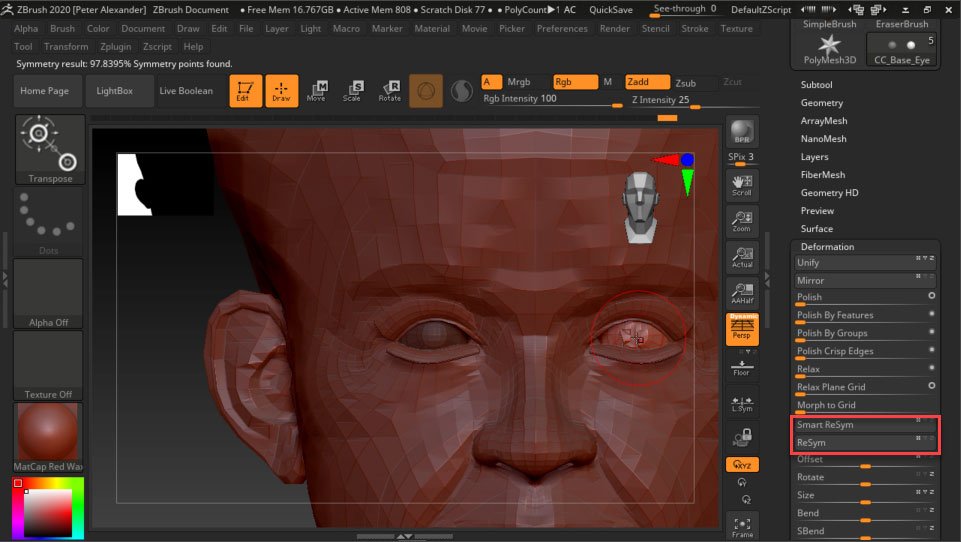Toggle L.Sym local symmetry
Screen dimensions: 961x542
click(x=742, y=403)
